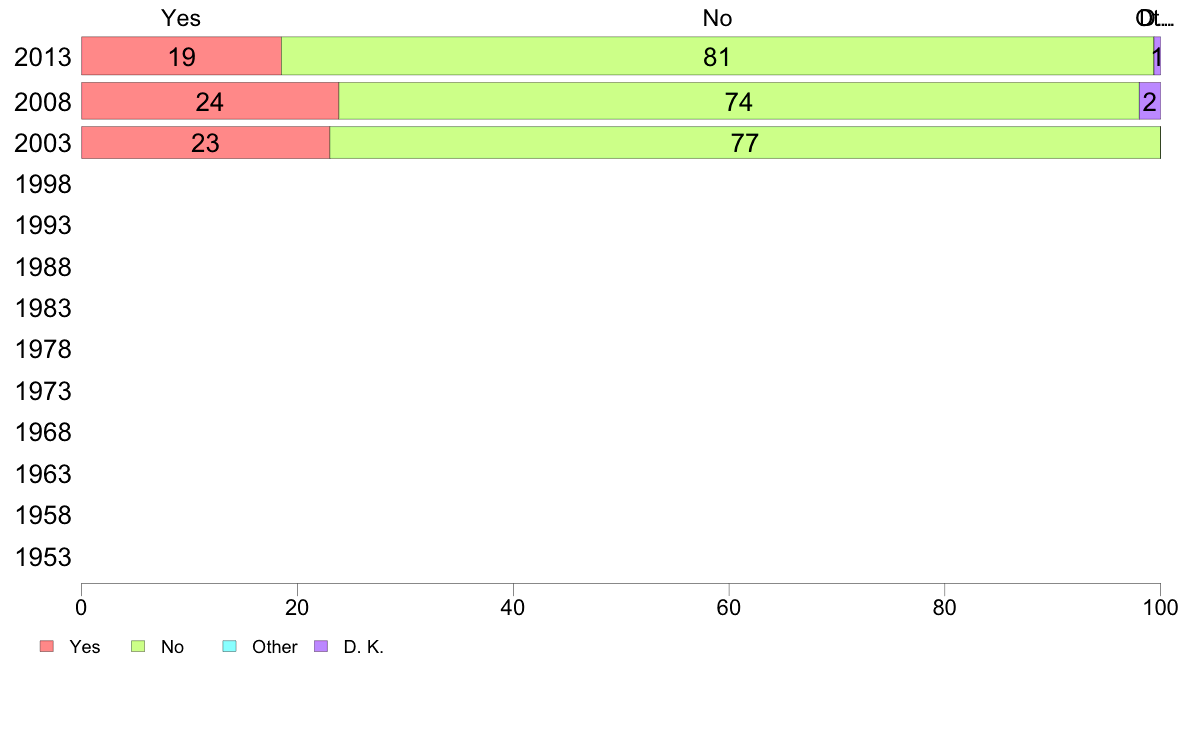
Task: Click the No column header label
Action: point(717,18)
